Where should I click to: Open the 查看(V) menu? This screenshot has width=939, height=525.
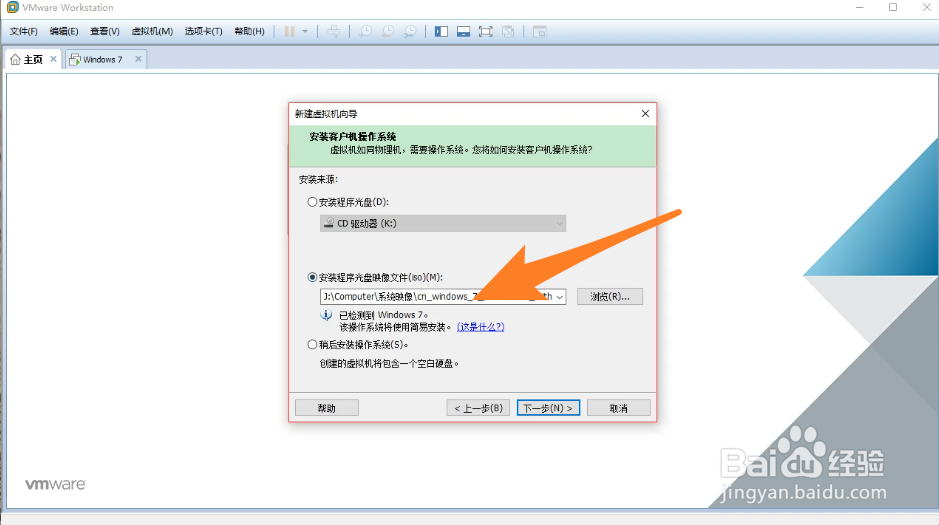pyautogui.click(x=105, y=31)
